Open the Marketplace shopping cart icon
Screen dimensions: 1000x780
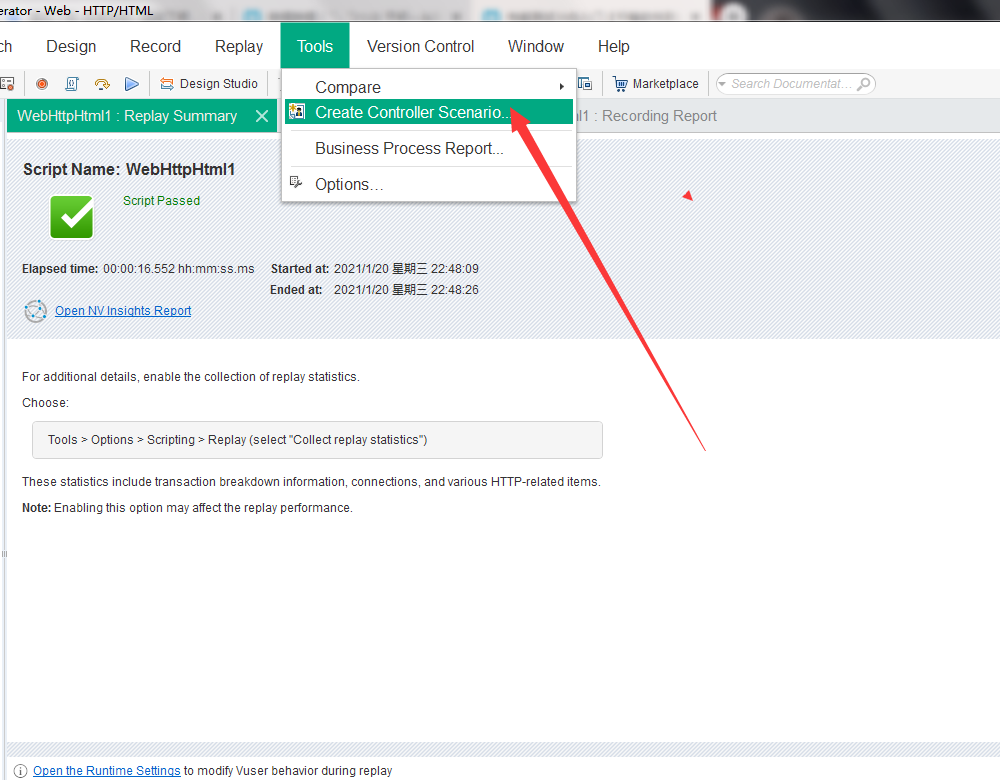pyautogui.click(x=620, y=84)
